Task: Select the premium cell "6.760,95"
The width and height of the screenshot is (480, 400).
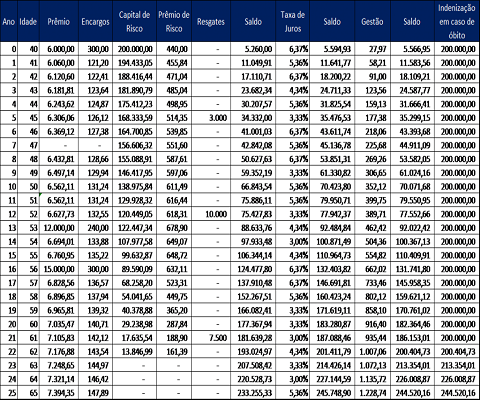Action: [x=61, y=255]
